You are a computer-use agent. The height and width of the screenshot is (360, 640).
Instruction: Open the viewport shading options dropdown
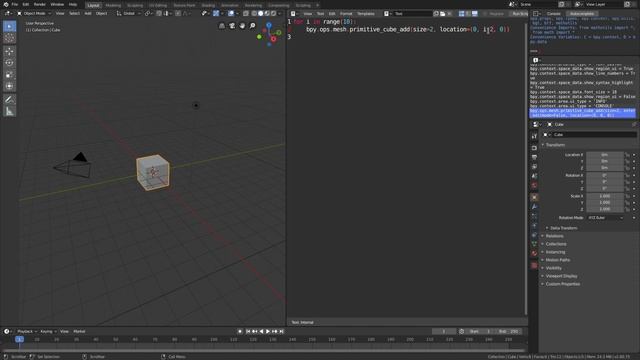pos(280,13)
